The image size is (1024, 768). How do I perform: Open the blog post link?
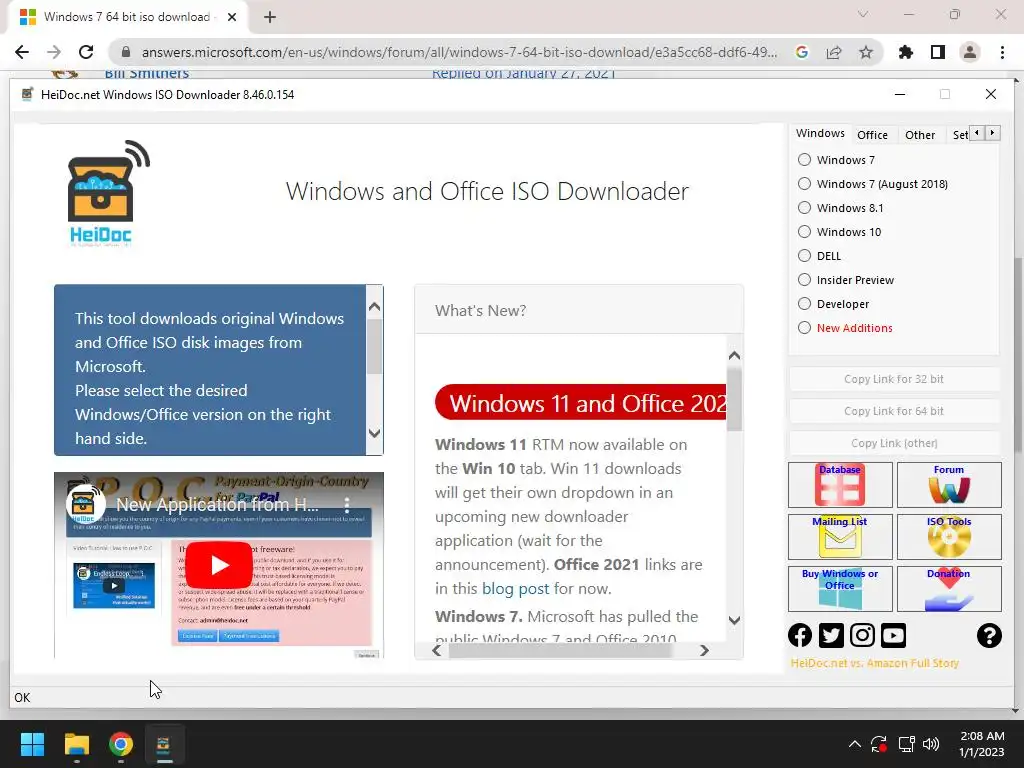pos(515,588)
